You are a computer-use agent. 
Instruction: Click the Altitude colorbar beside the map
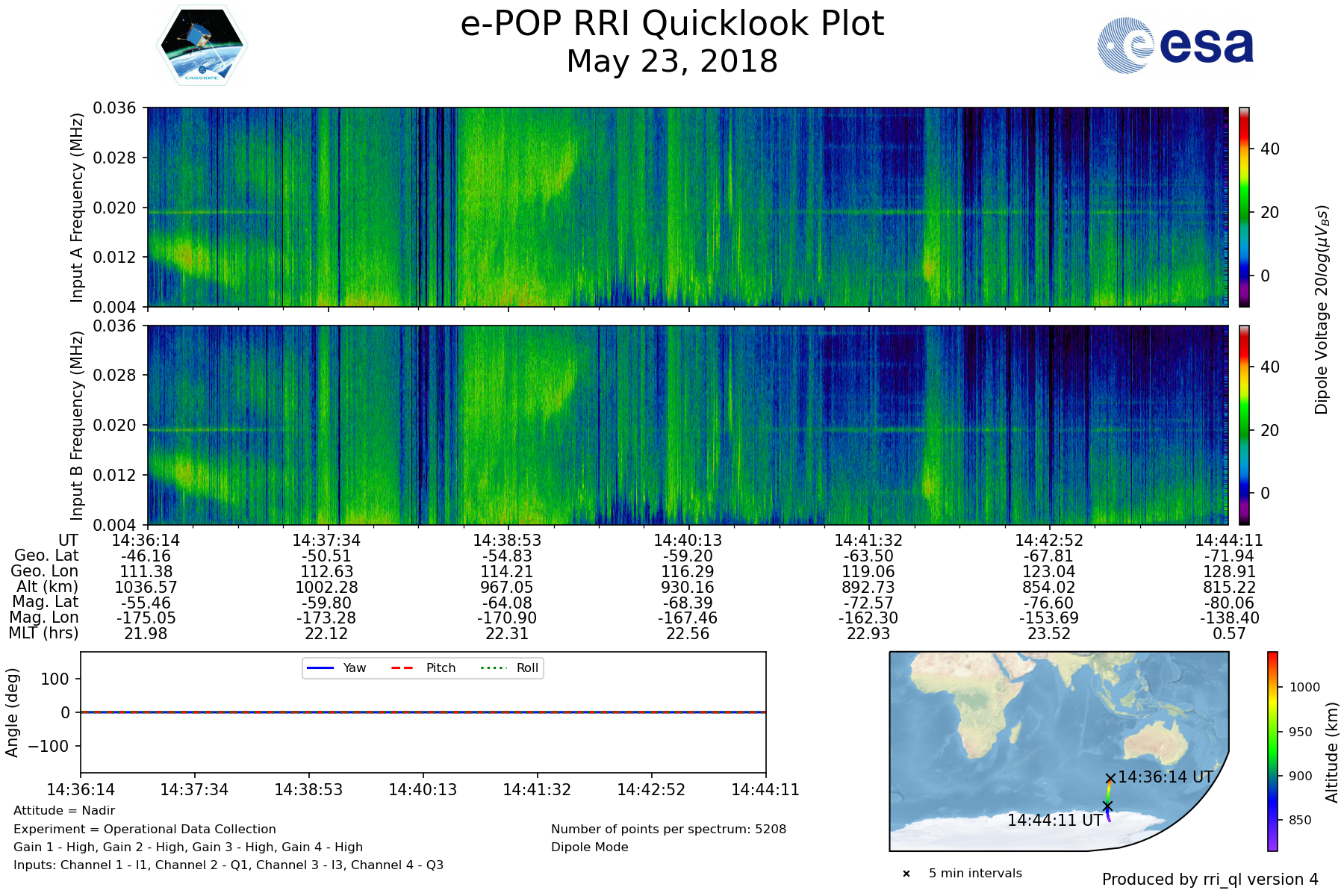[1272, 751]
